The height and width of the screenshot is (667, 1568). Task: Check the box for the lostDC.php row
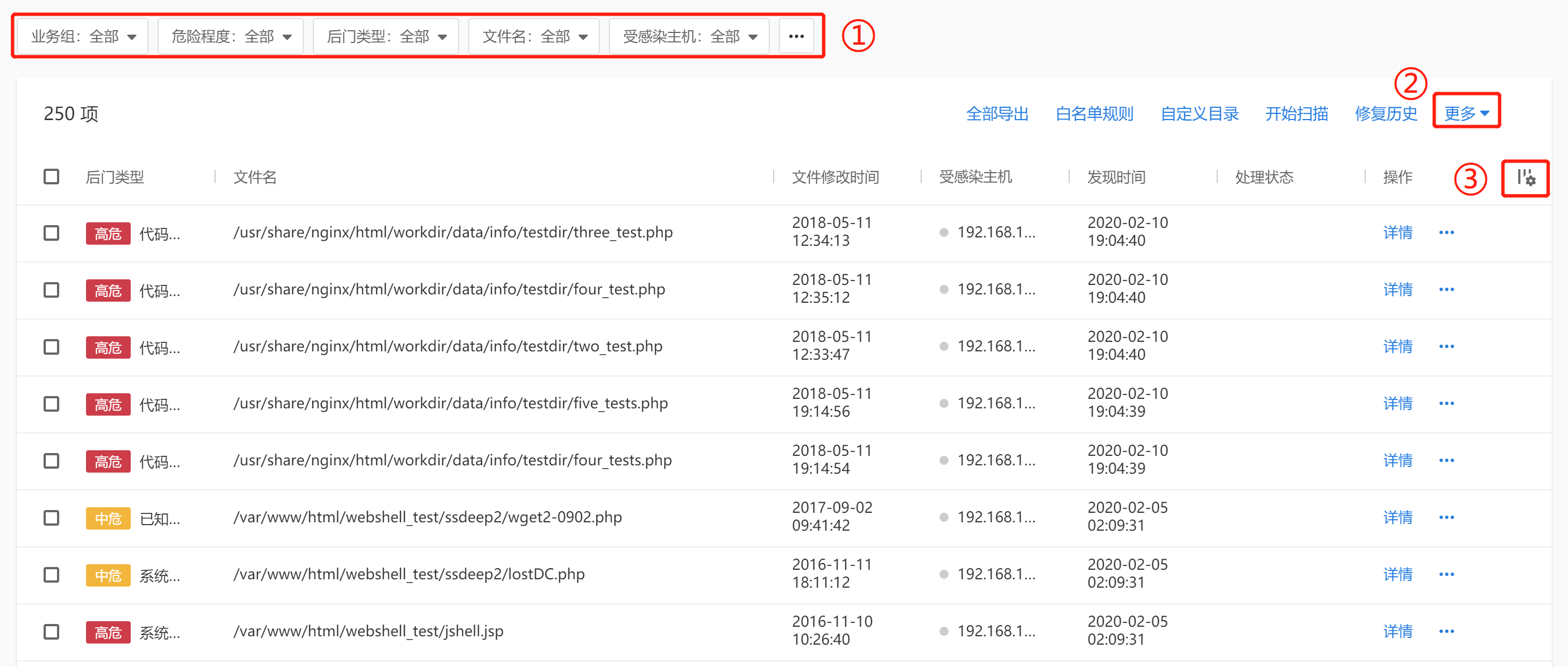[x=52, y=574]
